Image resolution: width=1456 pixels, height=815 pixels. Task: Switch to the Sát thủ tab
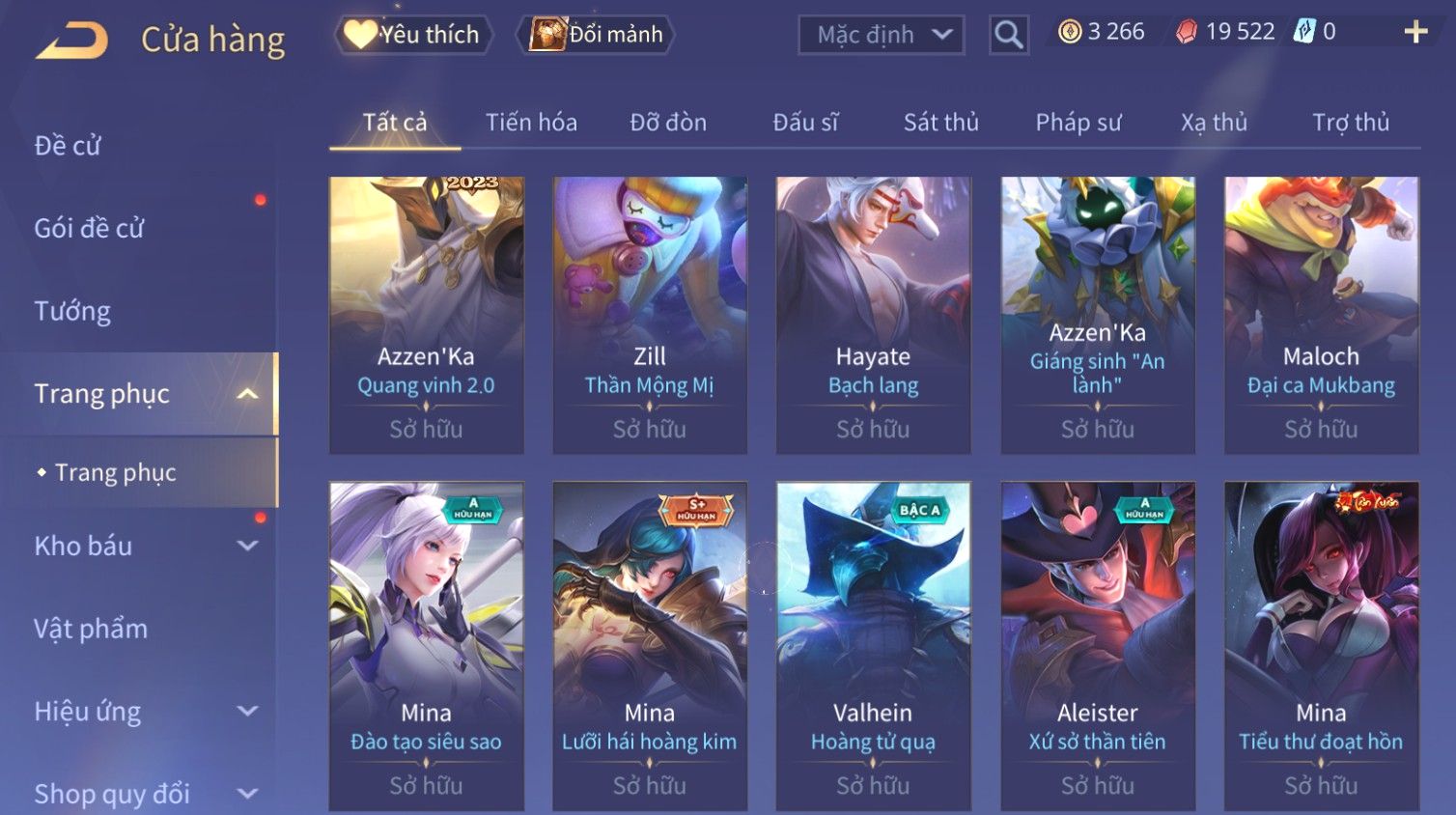[941, 123]
